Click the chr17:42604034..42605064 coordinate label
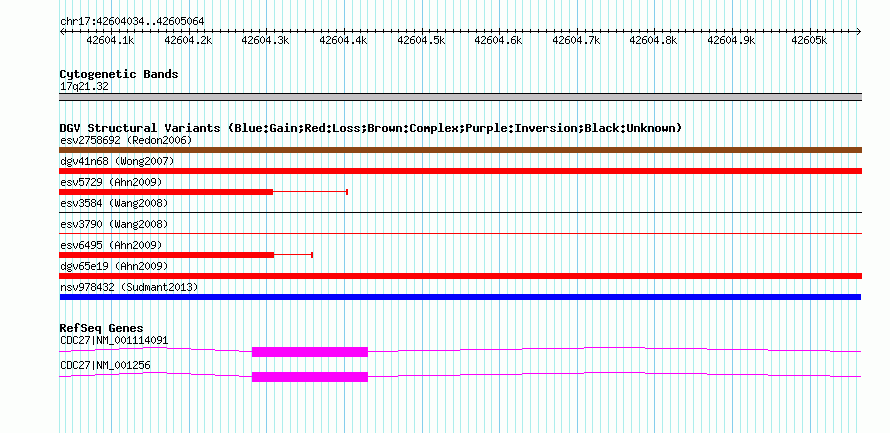Image resolution: width=890 pixels, height=433 pixels. click(132, 22)
